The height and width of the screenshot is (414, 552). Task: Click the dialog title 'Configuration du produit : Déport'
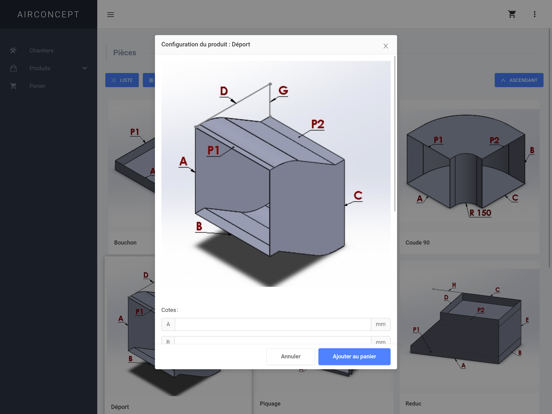[206, 44]
